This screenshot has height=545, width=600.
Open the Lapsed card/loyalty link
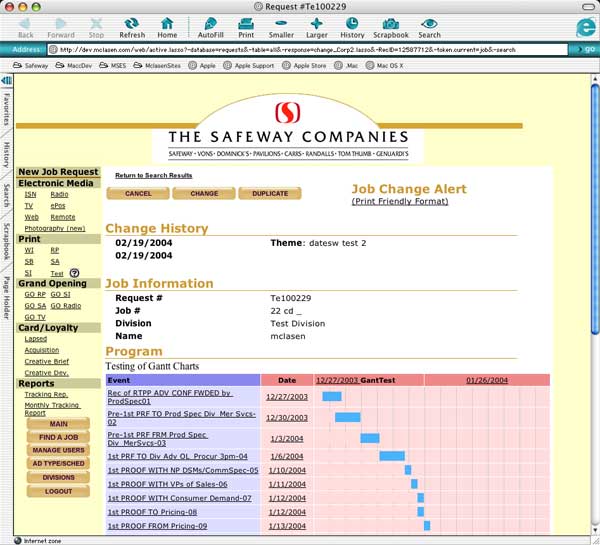click(36, 339)
